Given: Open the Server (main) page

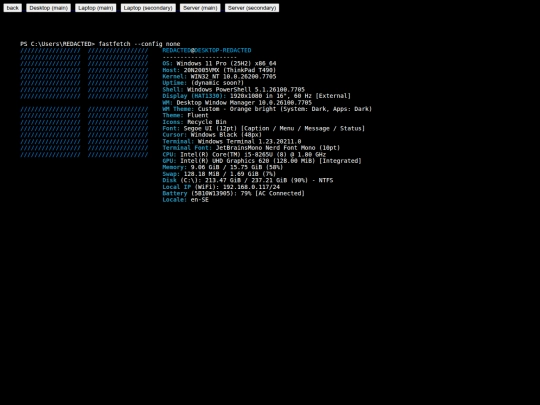Looking at the screenshot, I should [200, 8].
